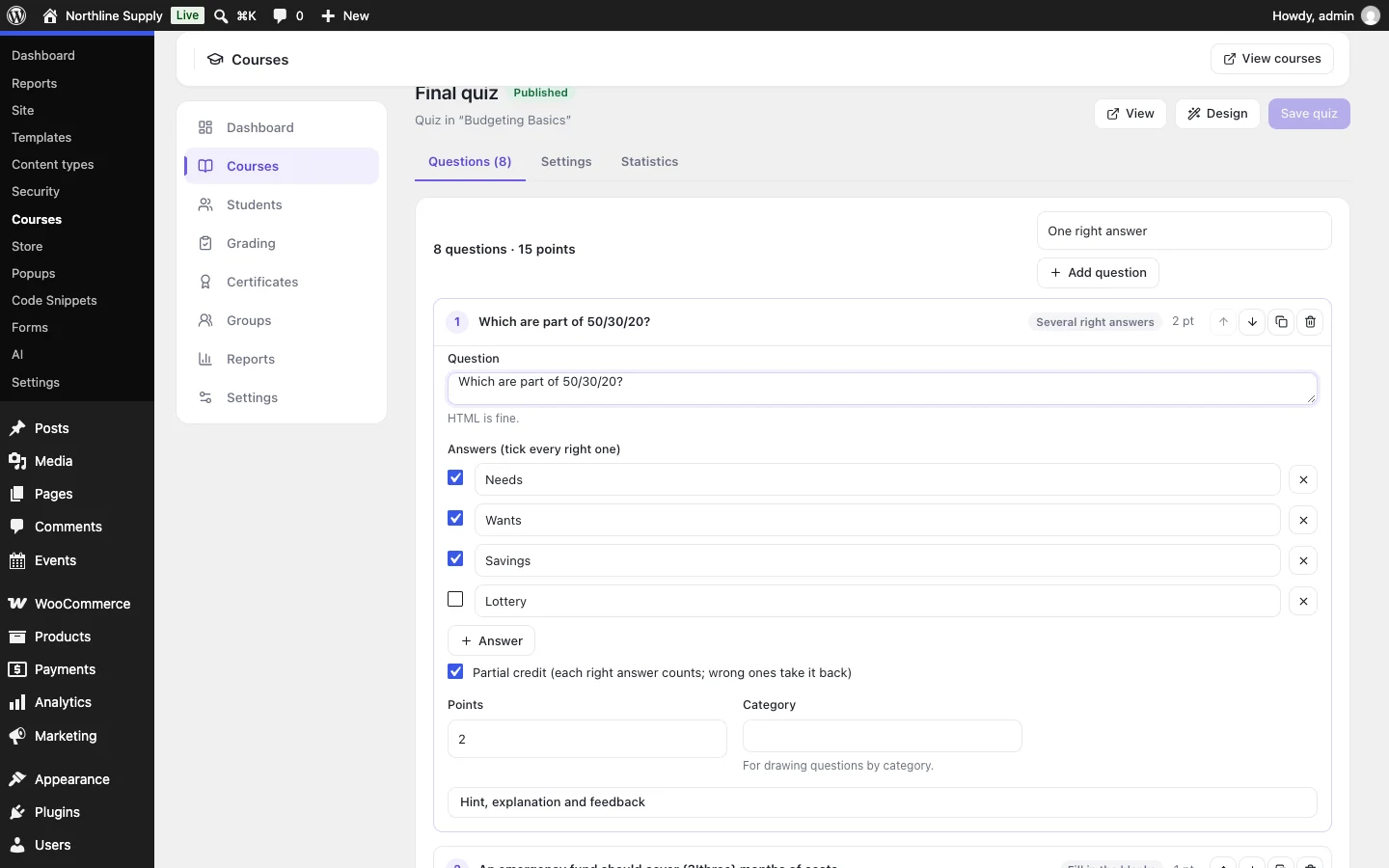1389x868 pixels.
Task: Disable the Partial credit checkbox
Action: coord(455,672)
